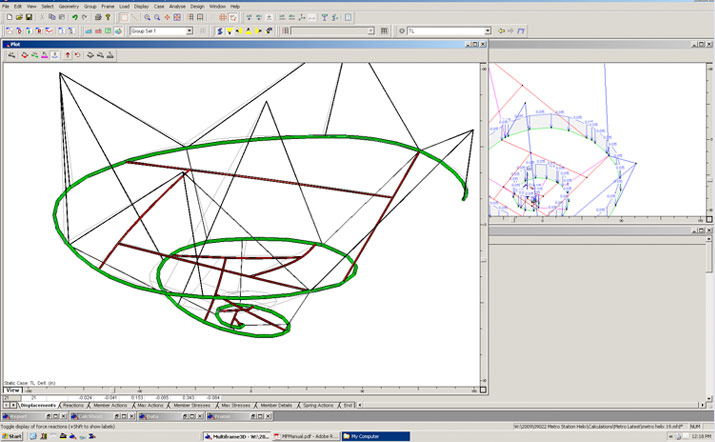Click the Save file icon
This screenshot has width=715, height=442.
(29, 17)
